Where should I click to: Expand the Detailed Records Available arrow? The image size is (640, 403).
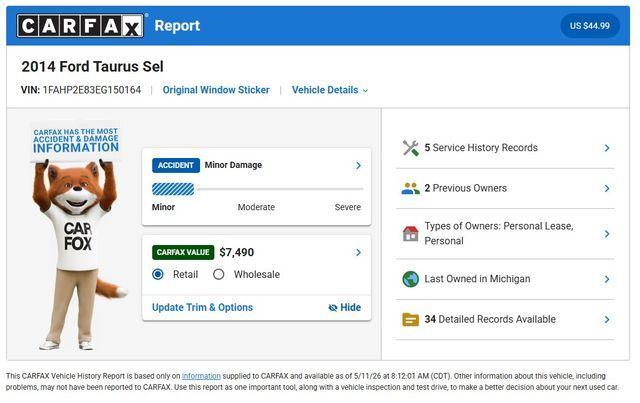tap(607, 320)
